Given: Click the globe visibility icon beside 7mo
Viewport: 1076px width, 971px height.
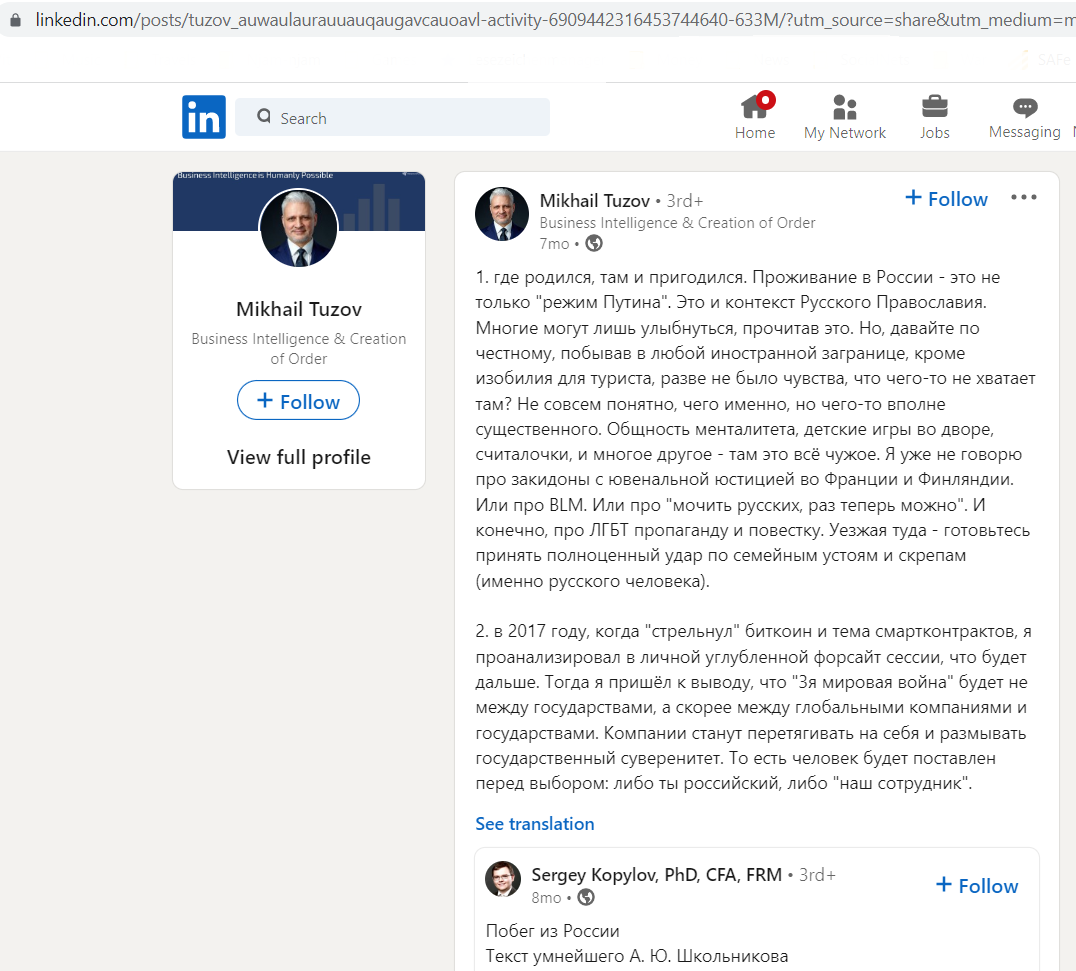Looking at the screenshot, I should tap(594, 243).
